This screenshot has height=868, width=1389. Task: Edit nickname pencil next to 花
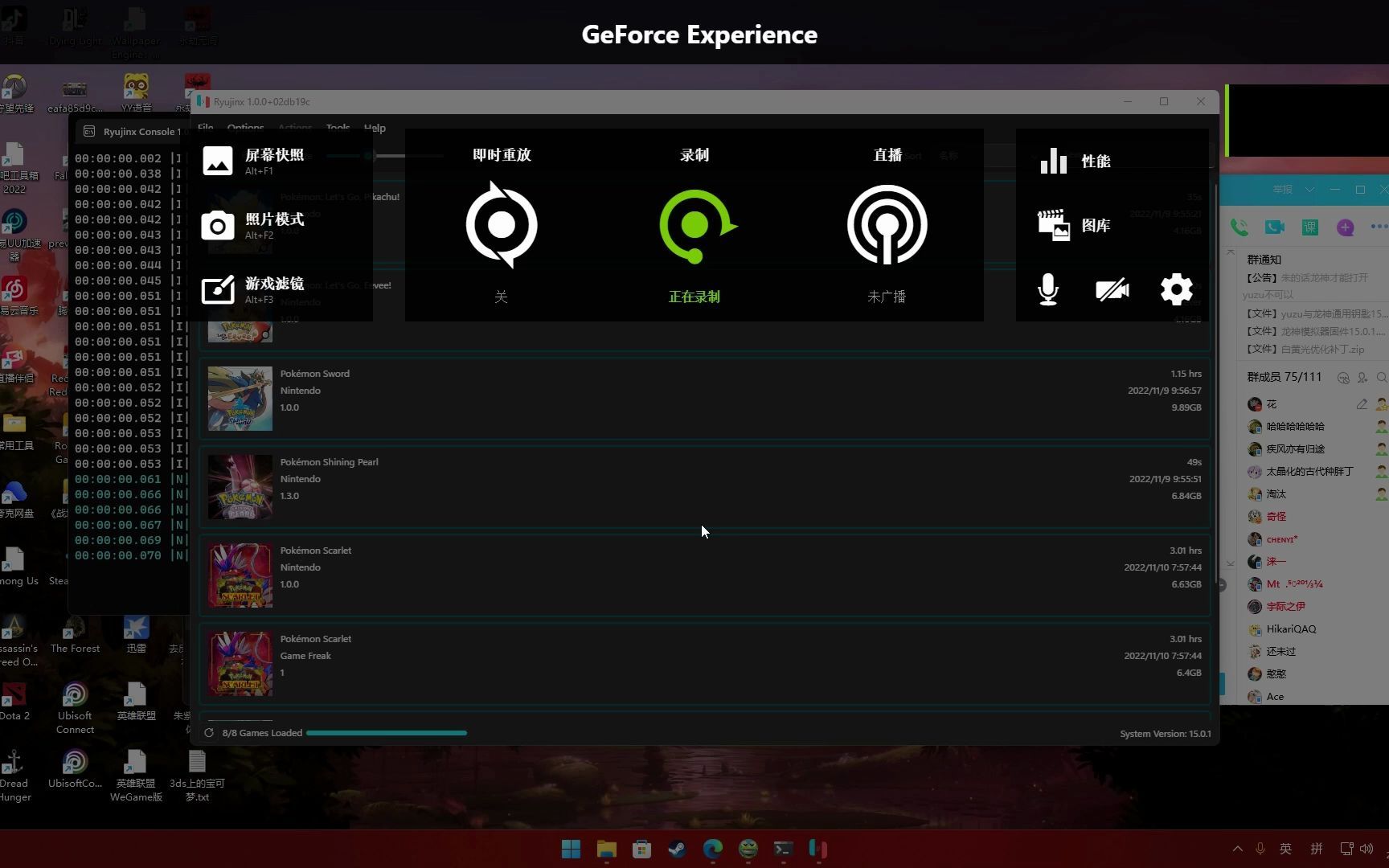tap(1362, 404)
